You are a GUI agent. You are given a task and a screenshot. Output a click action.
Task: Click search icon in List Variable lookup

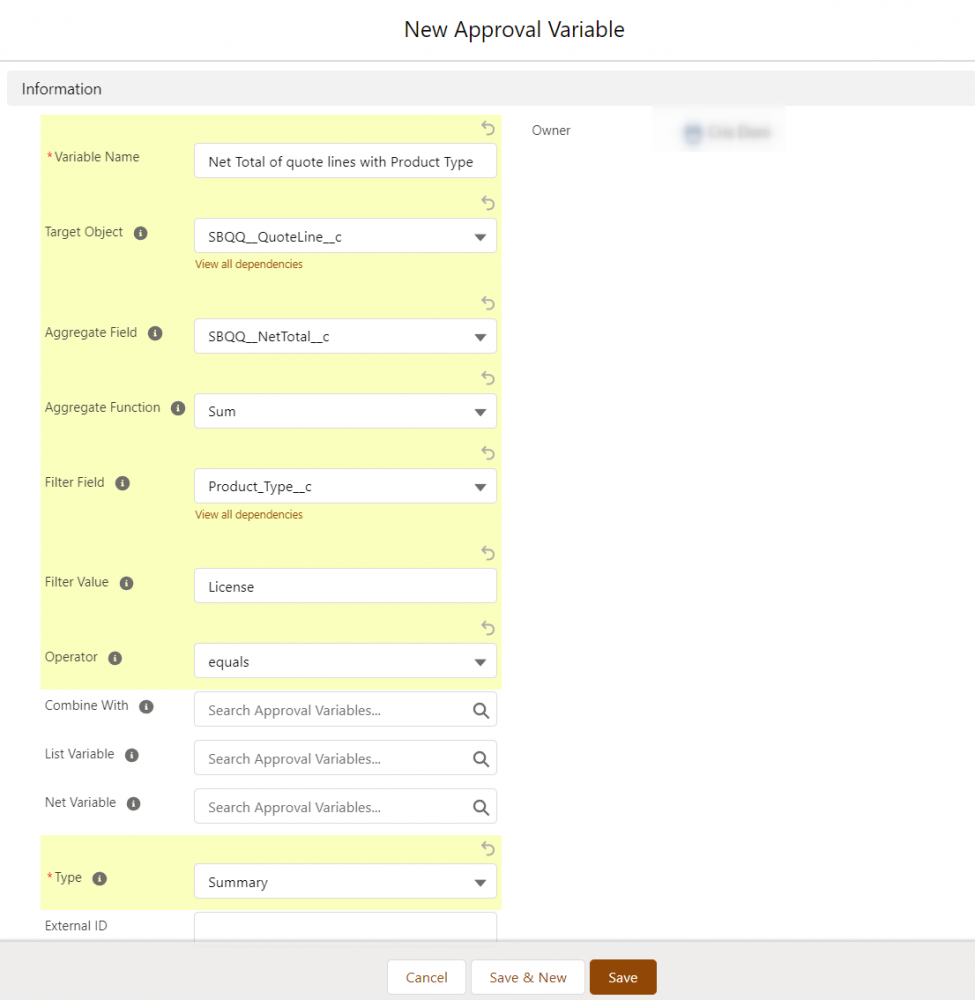[x=481, y=759]
